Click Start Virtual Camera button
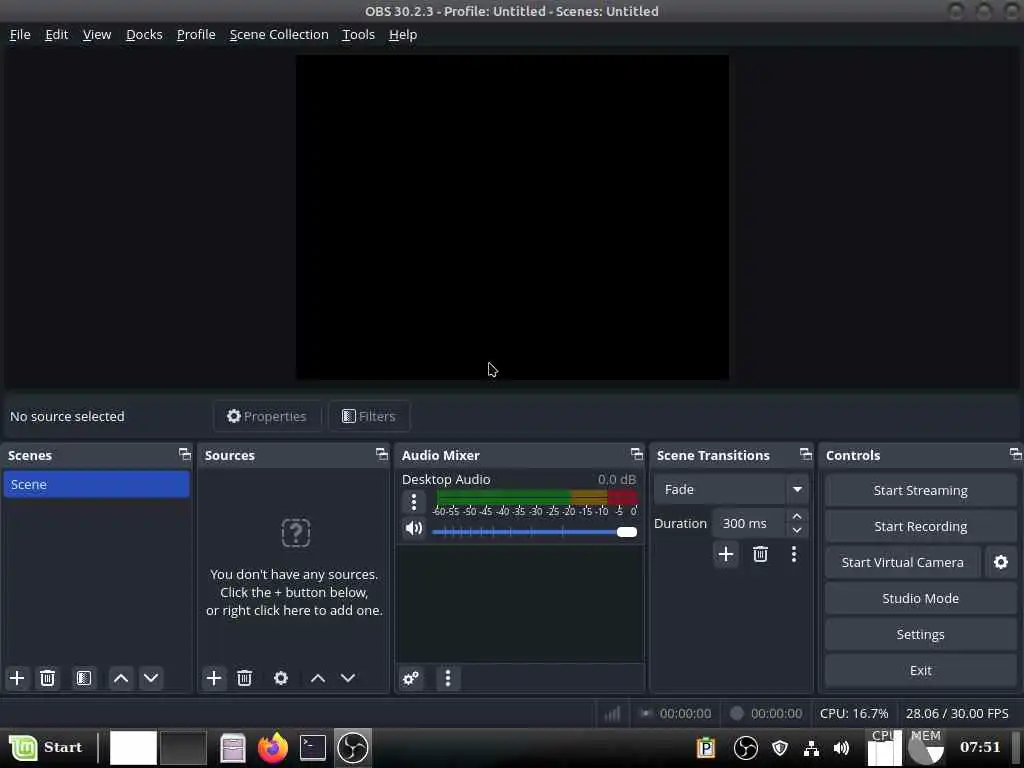 click(x=903, y=562)
